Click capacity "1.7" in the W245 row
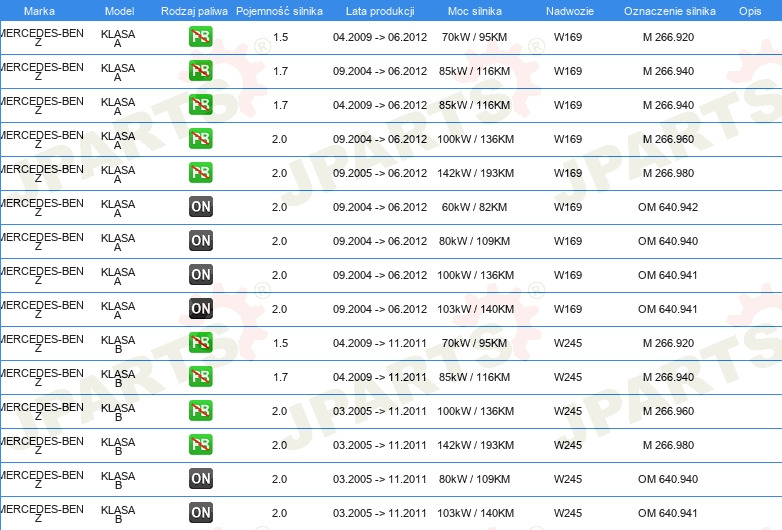The height and width of the screenshot is (530, 782). 280,377
